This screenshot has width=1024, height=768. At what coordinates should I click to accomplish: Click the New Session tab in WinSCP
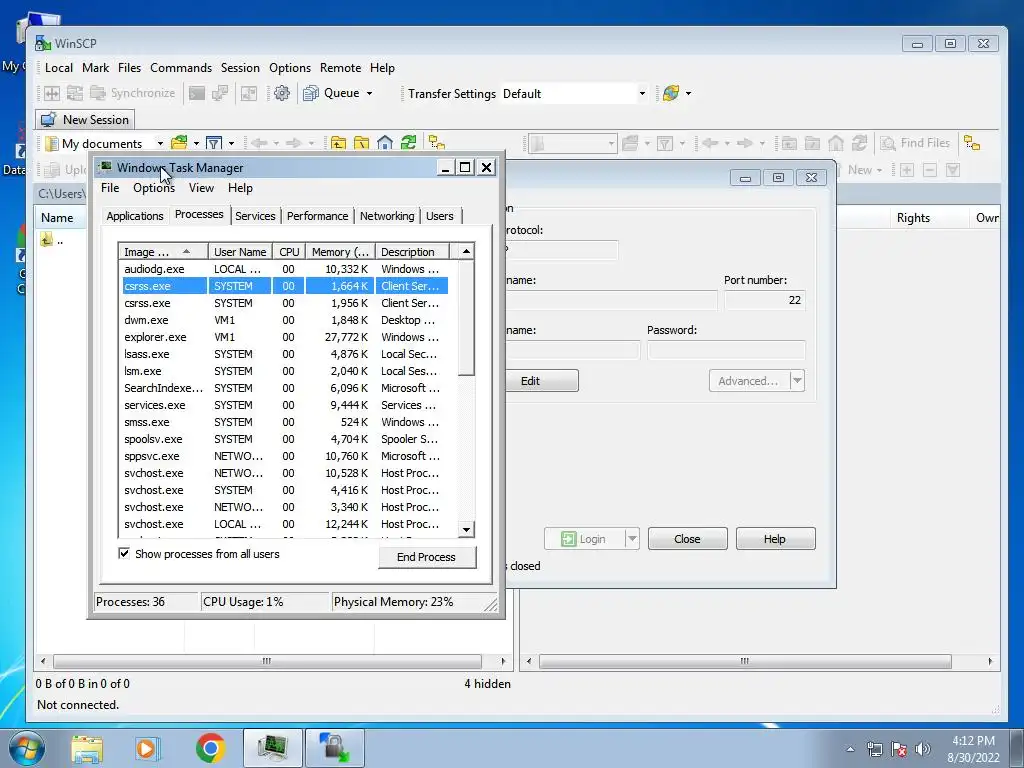coord(85,120)
